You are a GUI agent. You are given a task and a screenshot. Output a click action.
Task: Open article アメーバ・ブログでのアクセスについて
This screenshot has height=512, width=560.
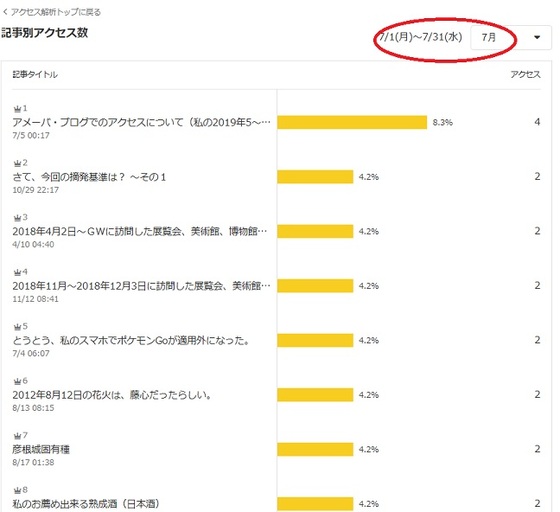[141, 122]
